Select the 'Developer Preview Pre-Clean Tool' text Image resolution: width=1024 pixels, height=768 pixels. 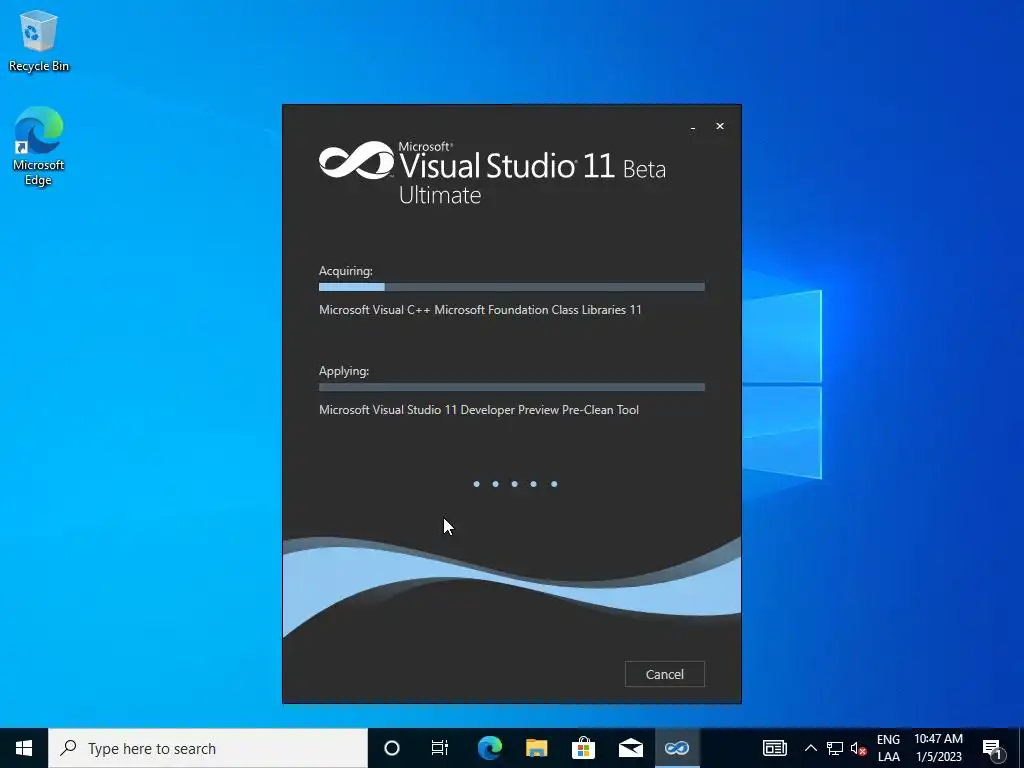coord(550,409)
